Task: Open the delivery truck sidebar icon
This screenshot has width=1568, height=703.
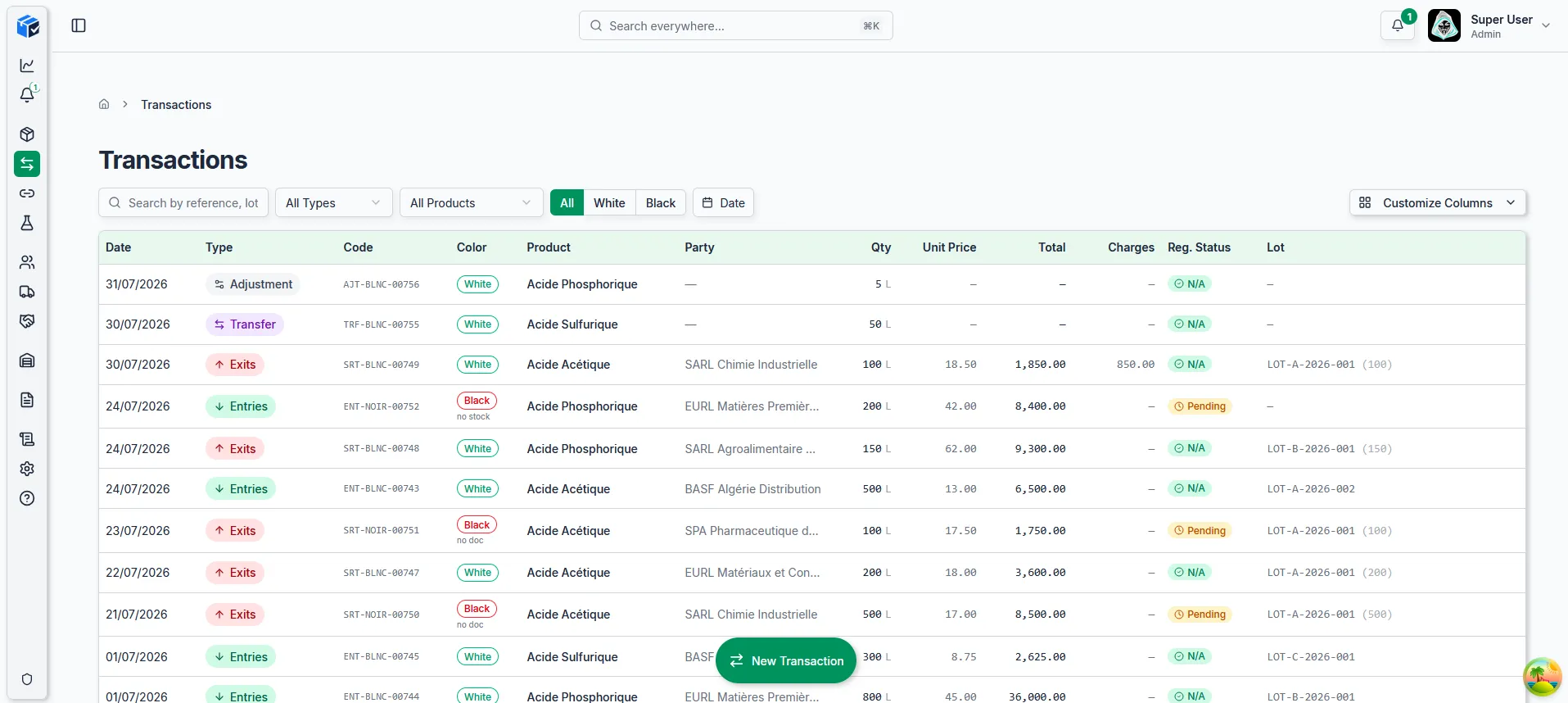Action: 27,292
